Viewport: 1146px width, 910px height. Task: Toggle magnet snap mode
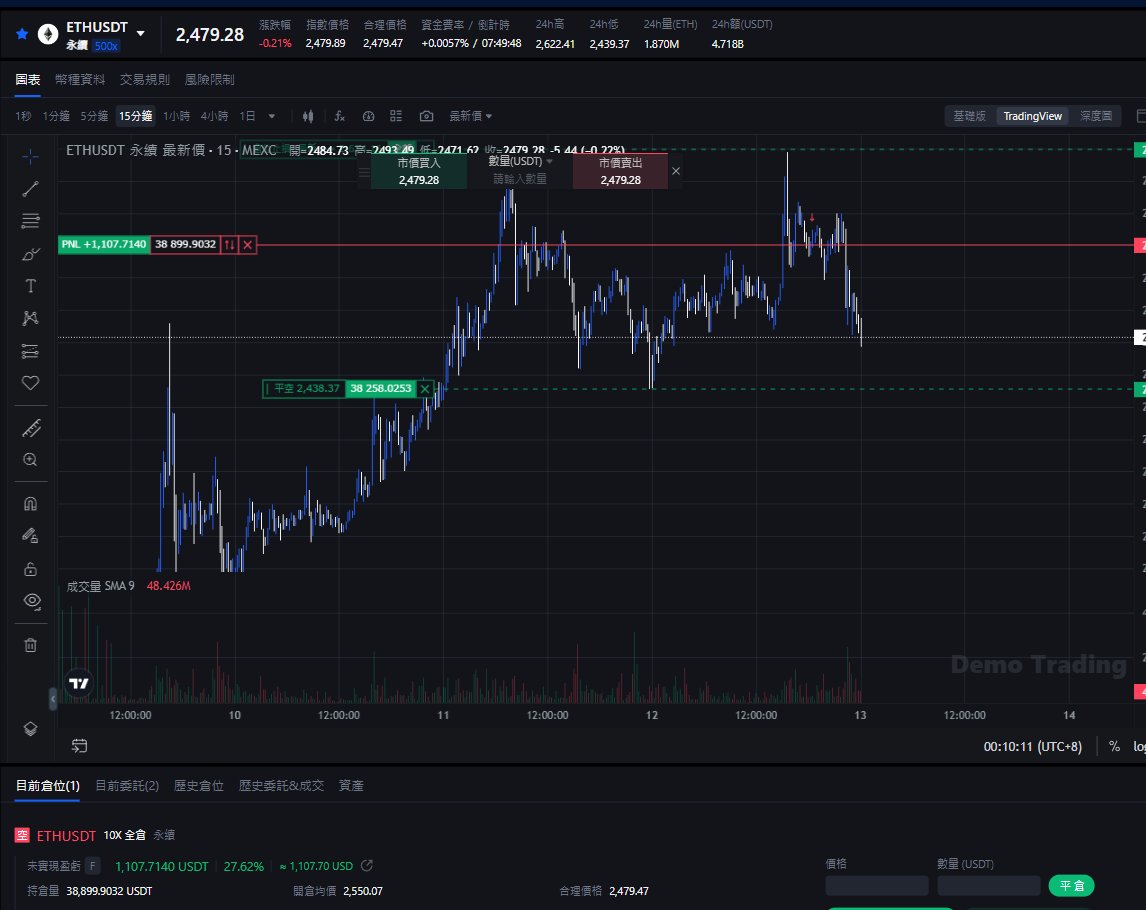(30, 503)
